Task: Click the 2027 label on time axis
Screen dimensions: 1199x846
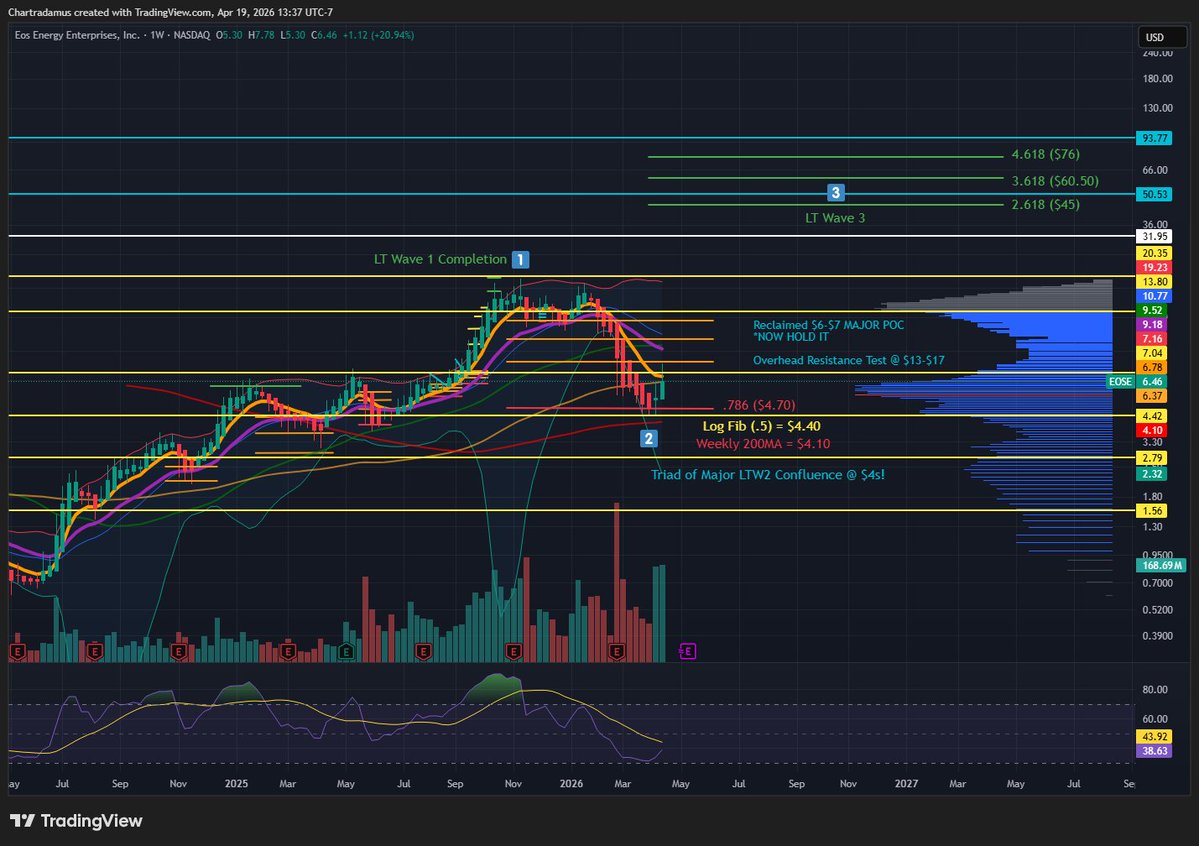Action: tap(906, 784)
